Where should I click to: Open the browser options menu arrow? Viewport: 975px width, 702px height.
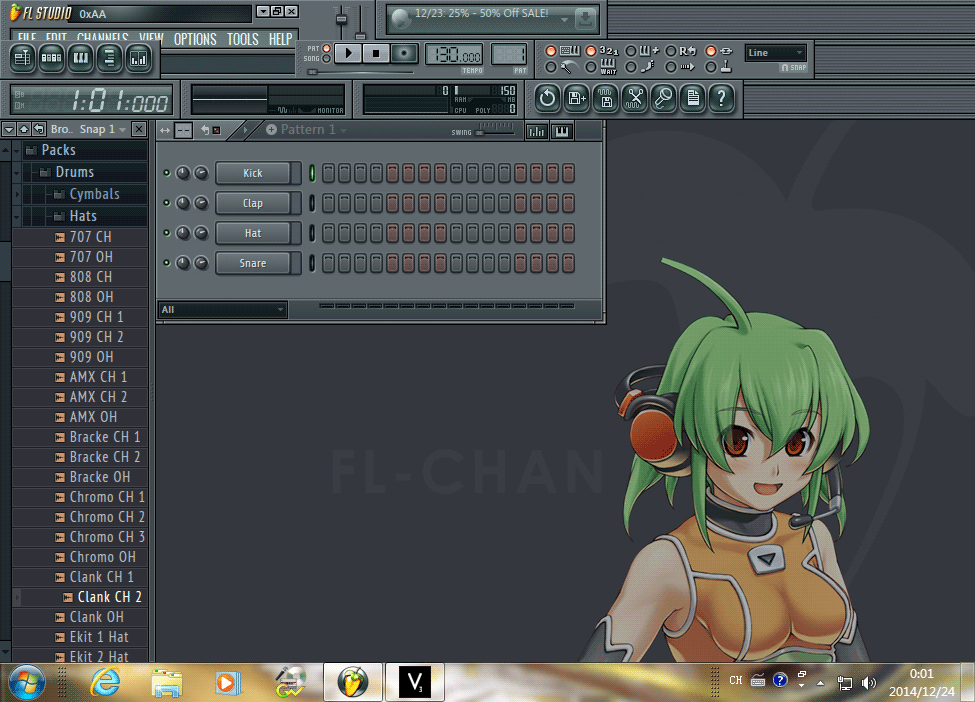tap(9, 129)
